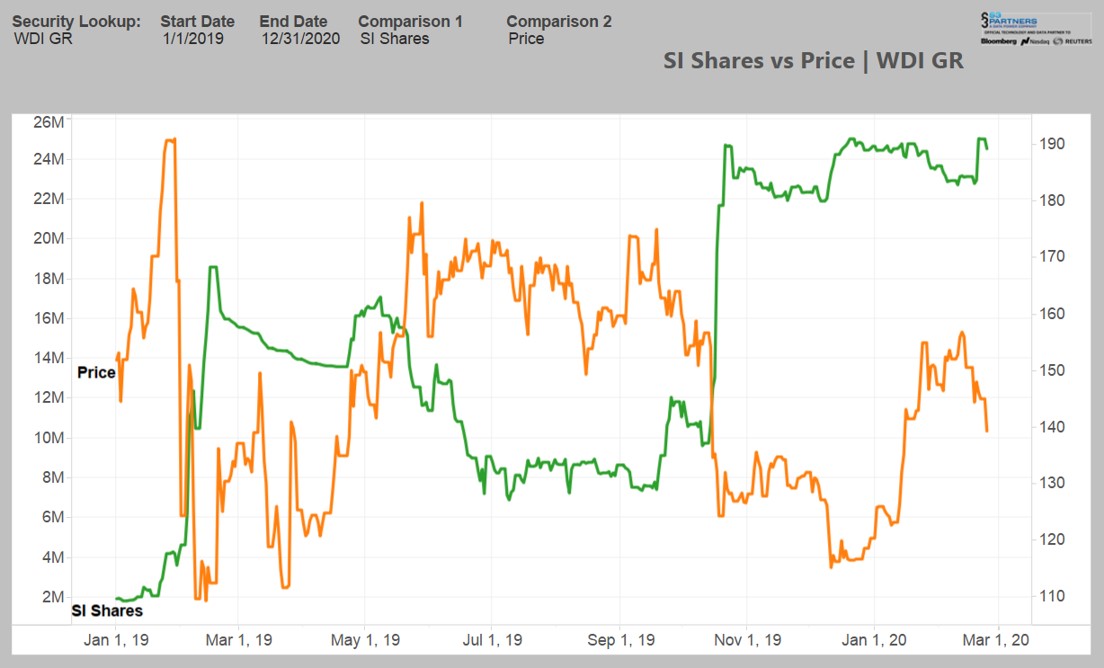This screenshot has height=668, width=1104.
Task: Toggle the Price series legend label
Action: [96, 372]
